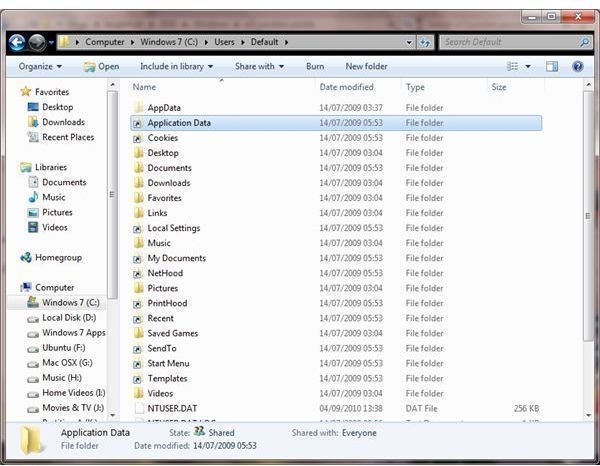
Task: Toggle the preview pane icon
Action: [x=552, y=67]
